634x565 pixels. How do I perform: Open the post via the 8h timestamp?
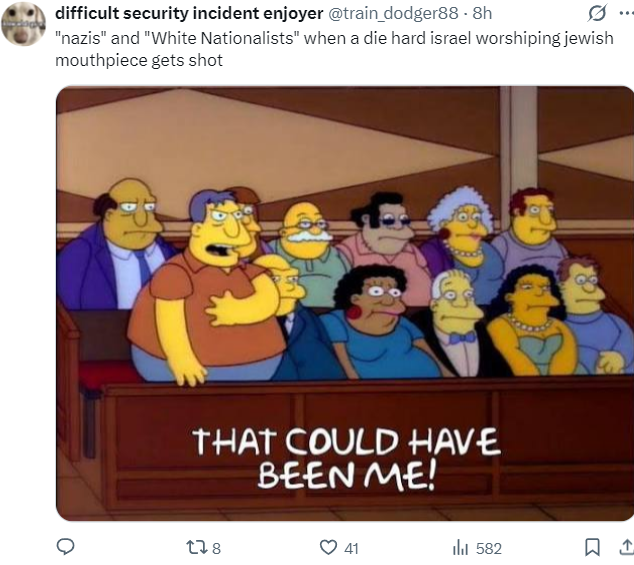click(482, 13)
